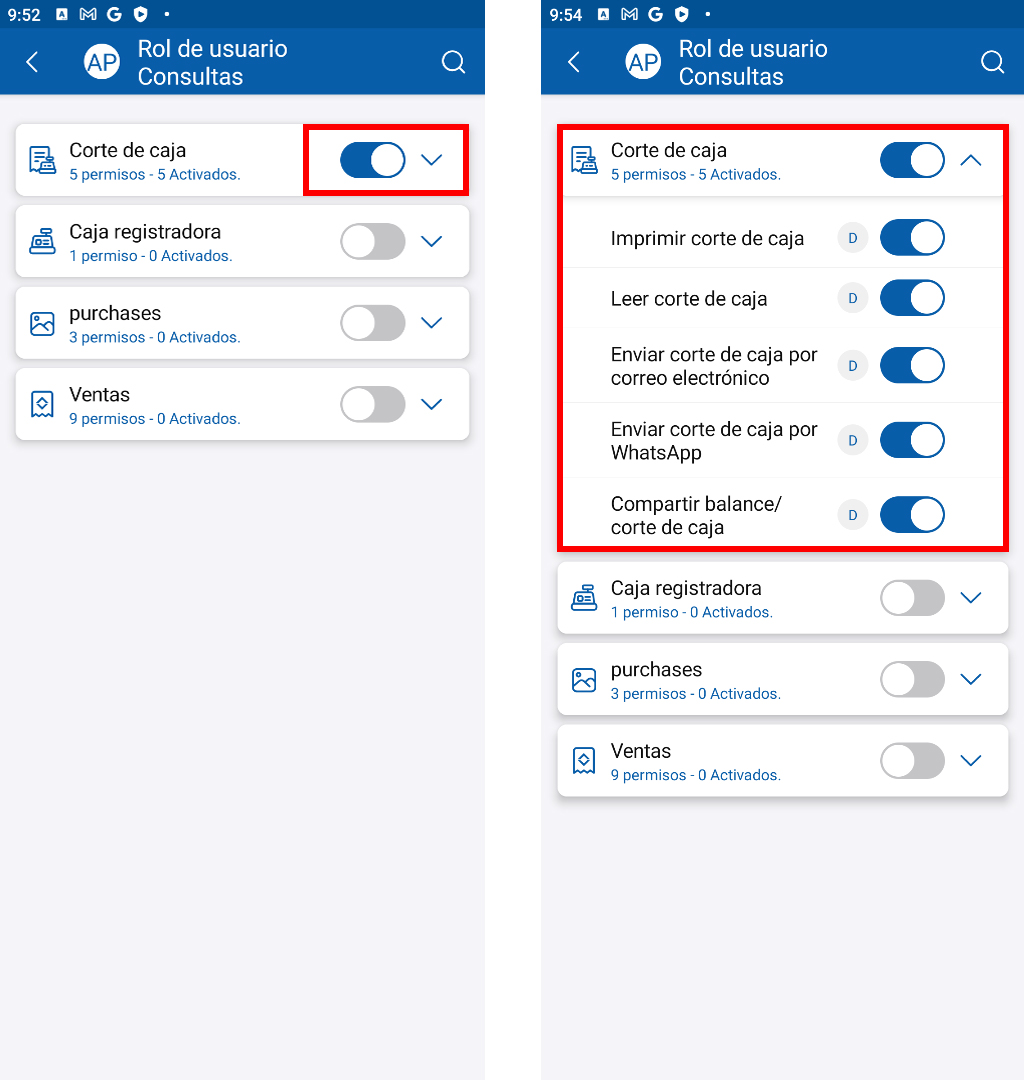1024x1080 pixels.
Task: Expand Caja registradora on the left screen
Action: [x=431, y=242]
